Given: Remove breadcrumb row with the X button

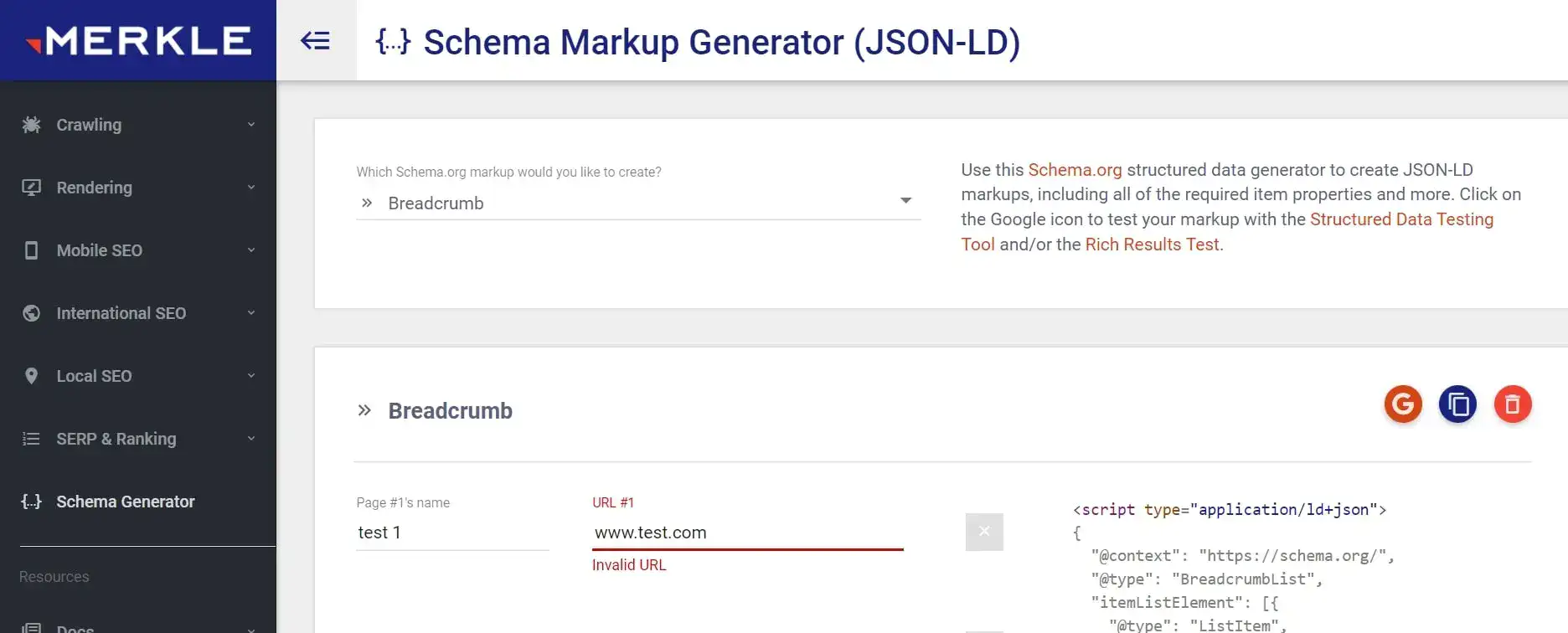Looking at the screenshot, I should point(984,532).
